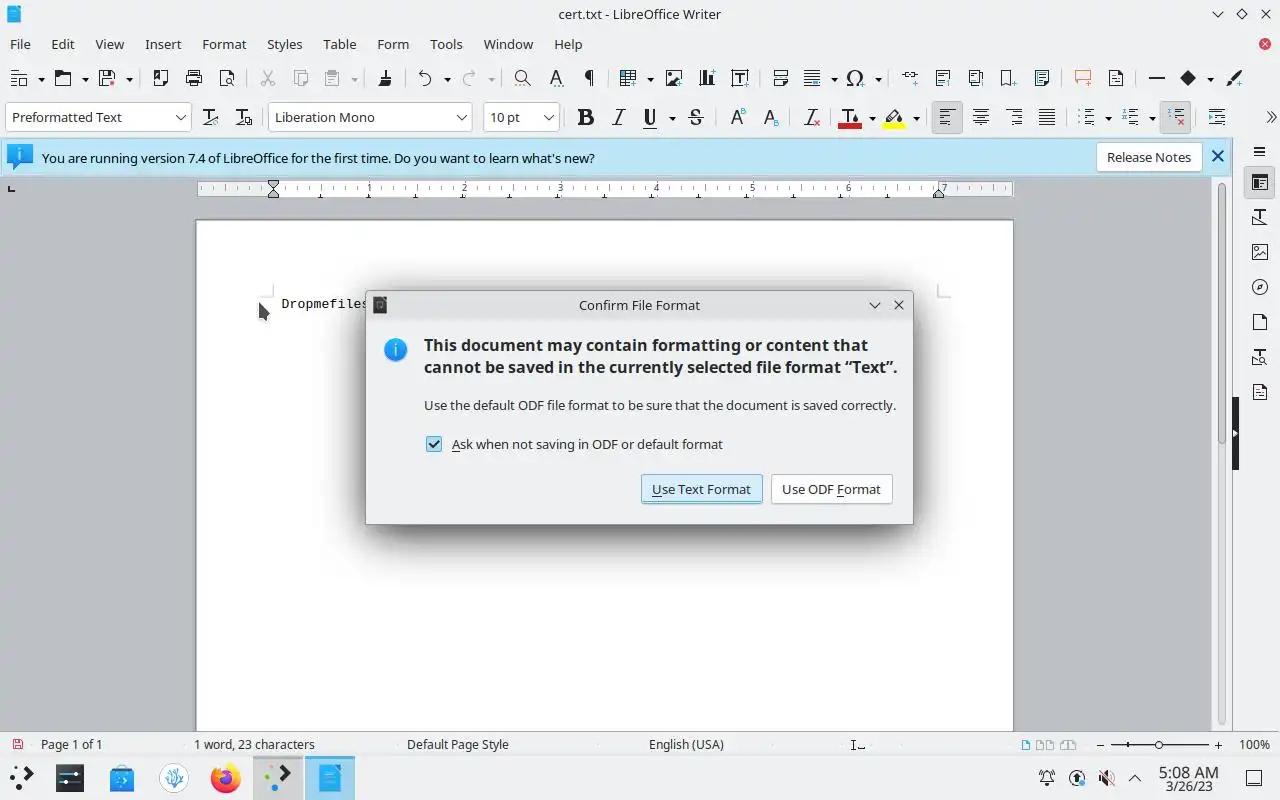Toggle Bold formatting
Image resolution: width=1280 pixels, height=800 pixels.
[x=586, y=117]
